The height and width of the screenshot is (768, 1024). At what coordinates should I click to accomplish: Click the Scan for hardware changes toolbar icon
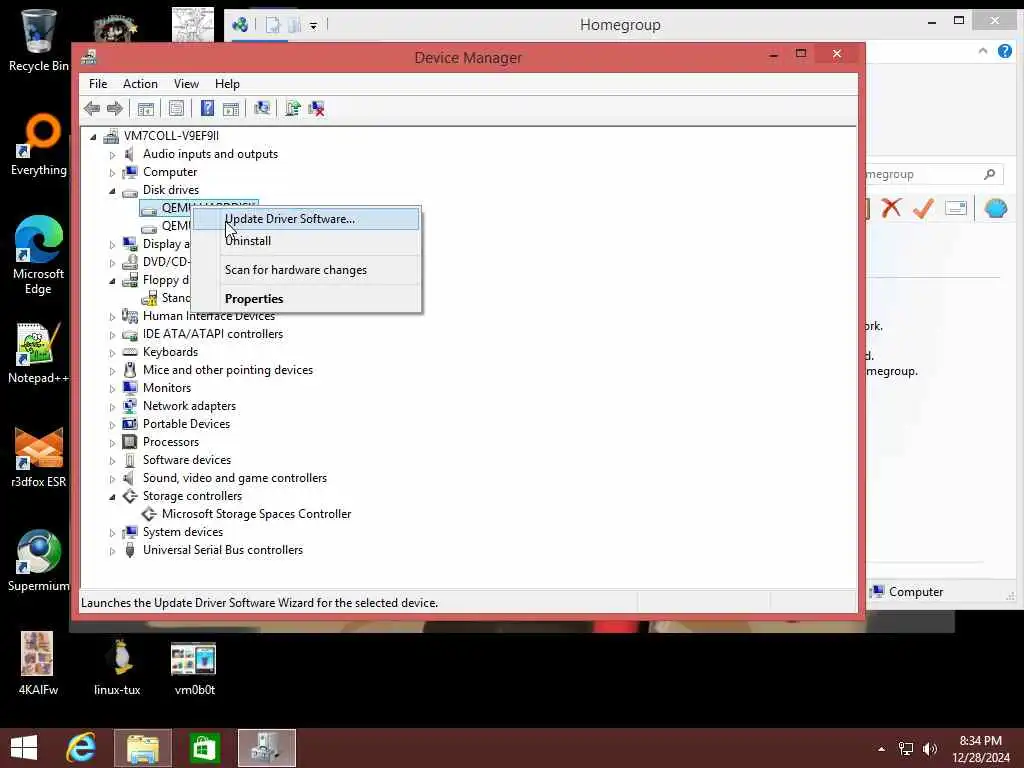click(x=262, y=108)
